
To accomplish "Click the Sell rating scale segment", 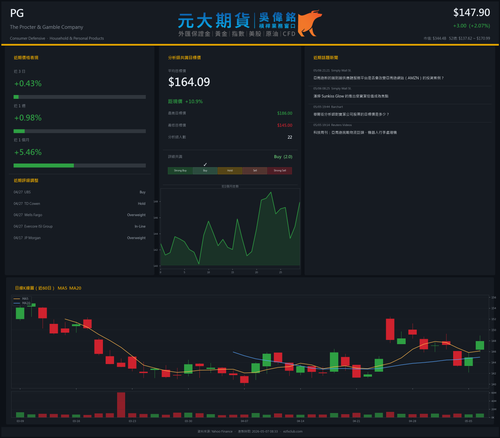I will click(x=255, y=171).
